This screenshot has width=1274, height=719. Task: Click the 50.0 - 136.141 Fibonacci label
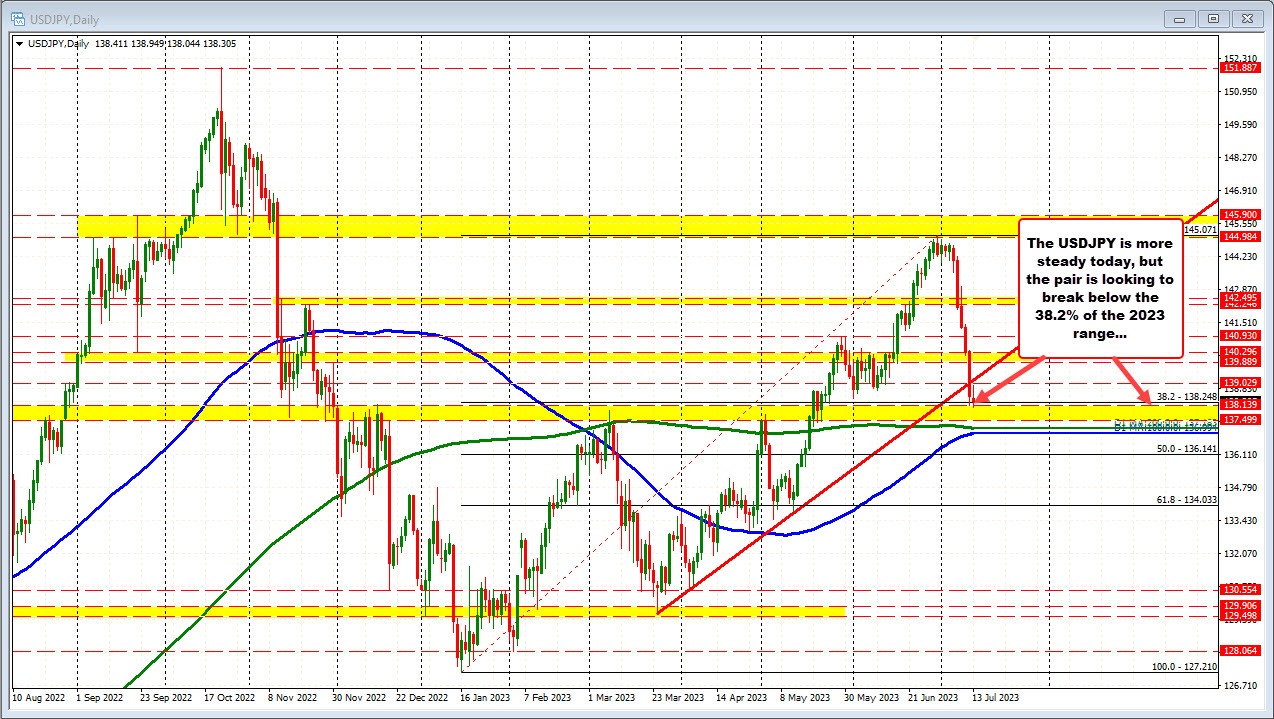point(1186,449)
